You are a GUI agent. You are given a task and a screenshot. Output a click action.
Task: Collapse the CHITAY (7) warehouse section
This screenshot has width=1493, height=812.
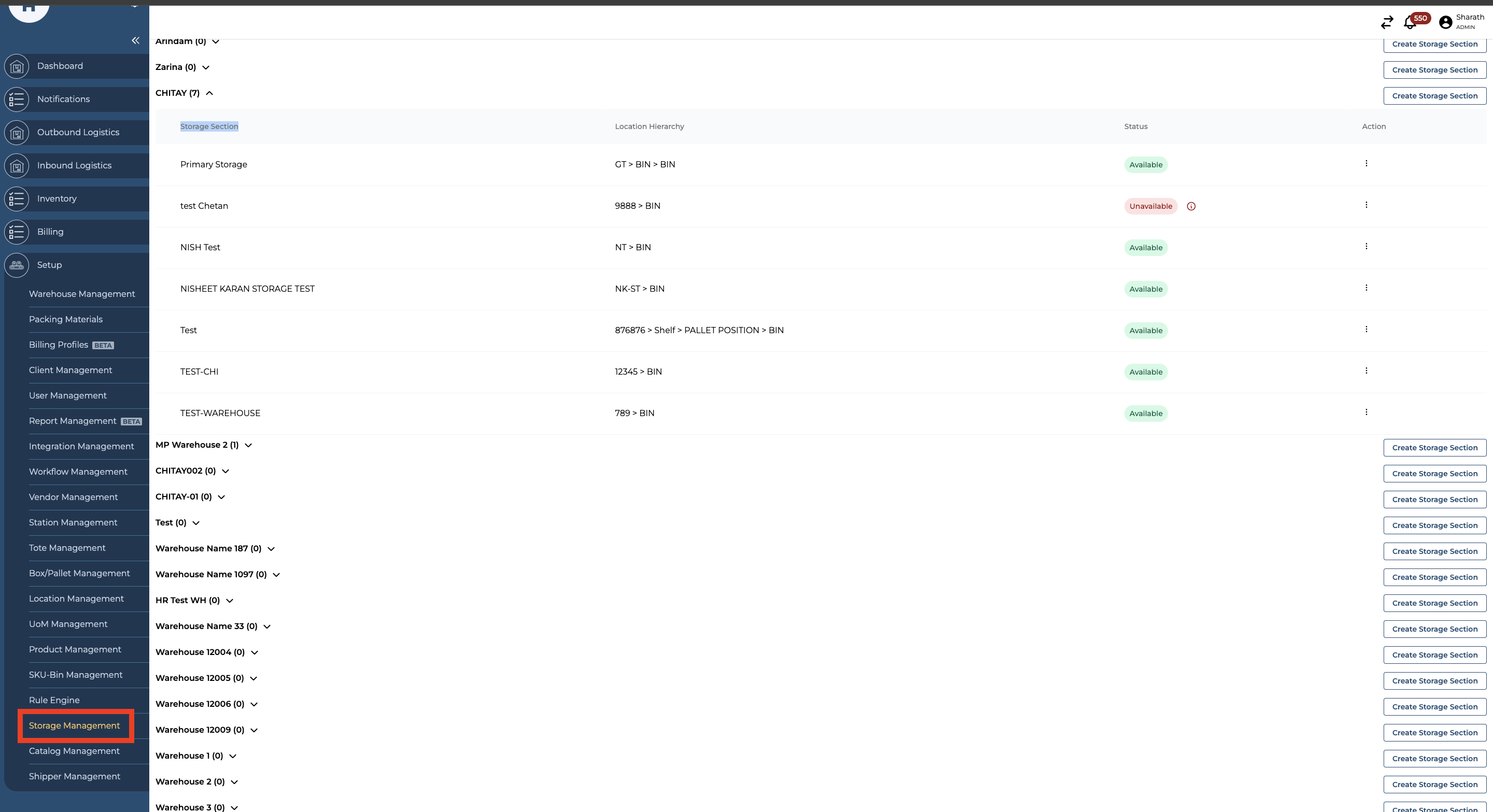(209, 93)
